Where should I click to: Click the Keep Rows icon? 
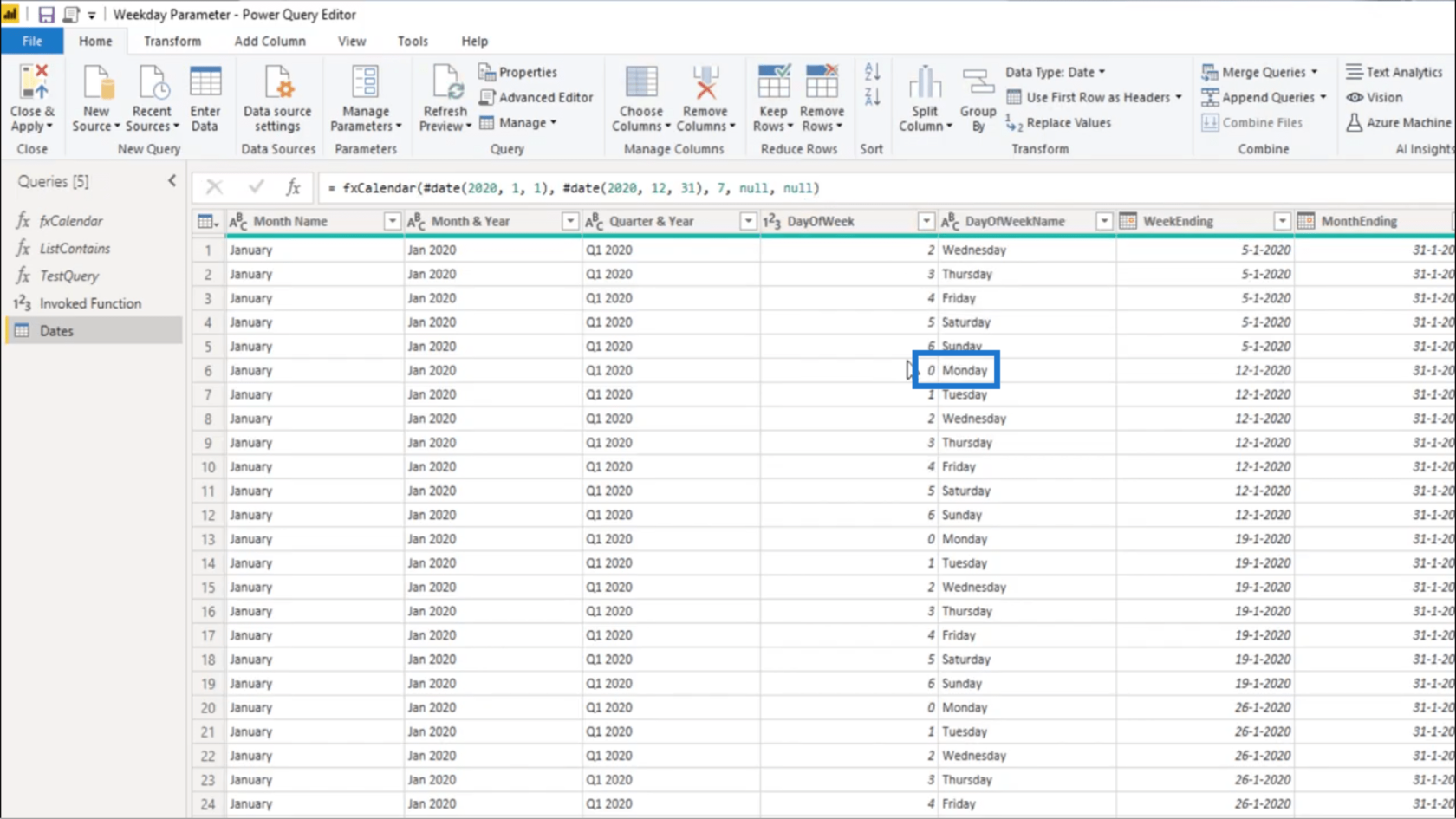pyautogui.click(x=773, y=83)
